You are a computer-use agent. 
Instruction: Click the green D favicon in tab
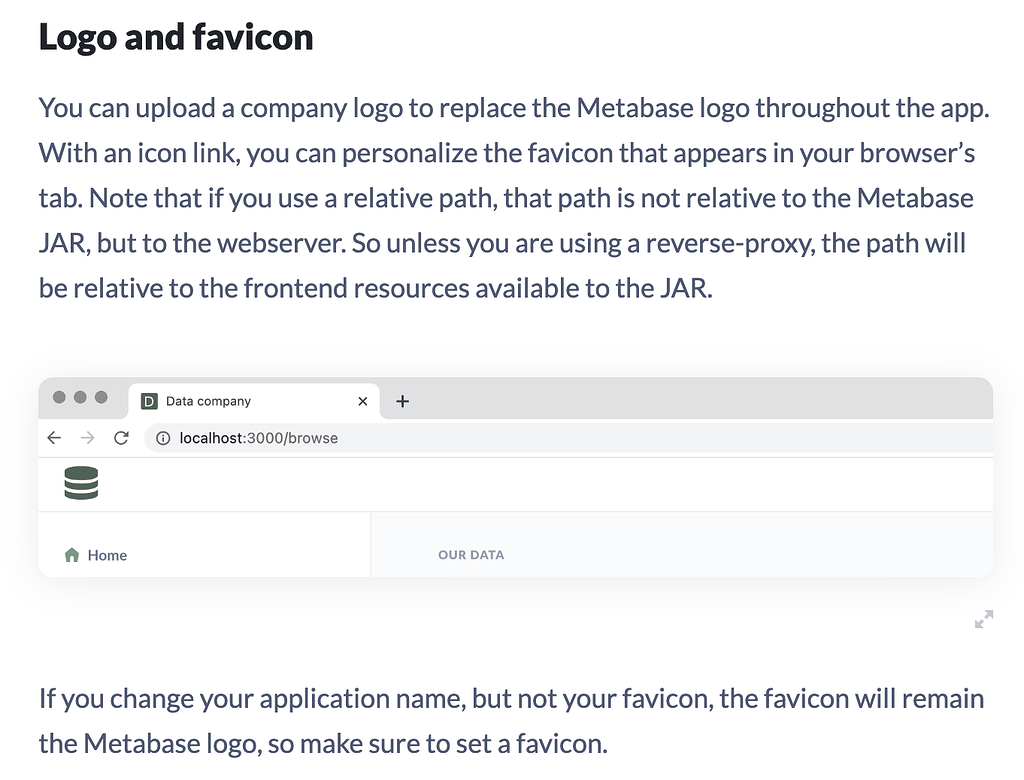150,401
